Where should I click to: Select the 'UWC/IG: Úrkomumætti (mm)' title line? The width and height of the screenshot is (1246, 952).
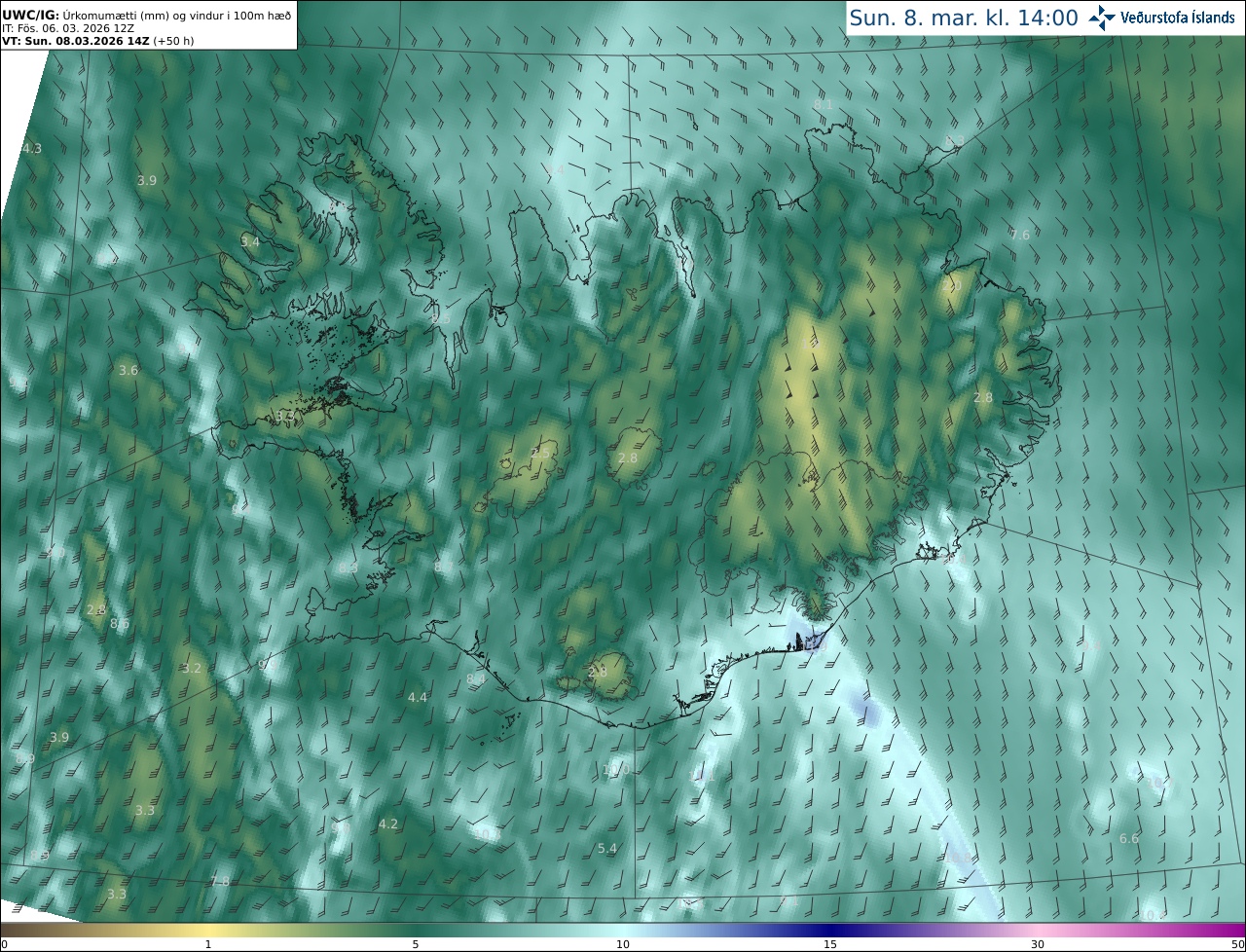147,15
